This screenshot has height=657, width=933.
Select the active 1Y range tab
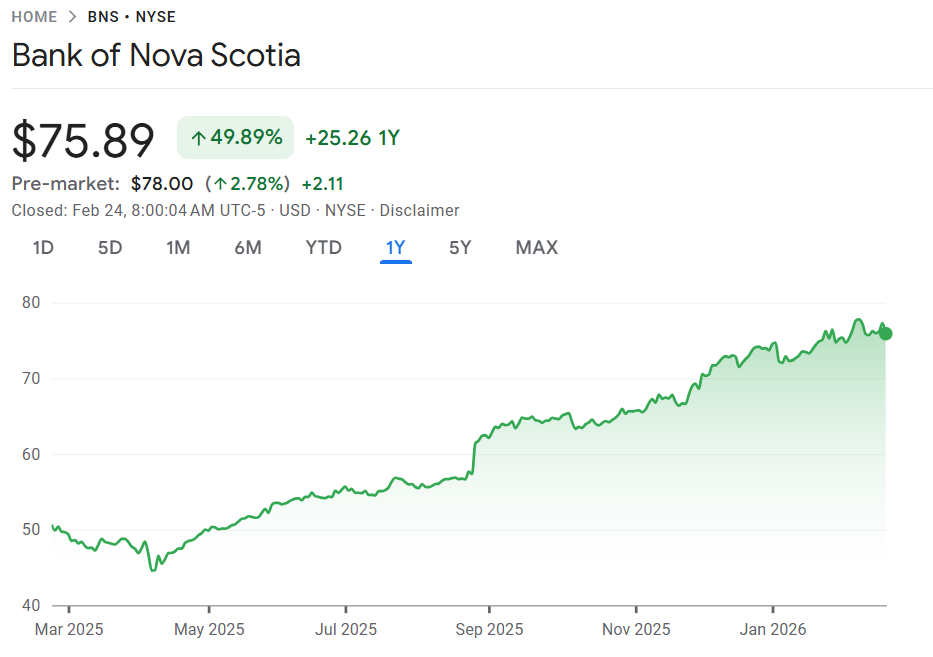tap(396, 248)
